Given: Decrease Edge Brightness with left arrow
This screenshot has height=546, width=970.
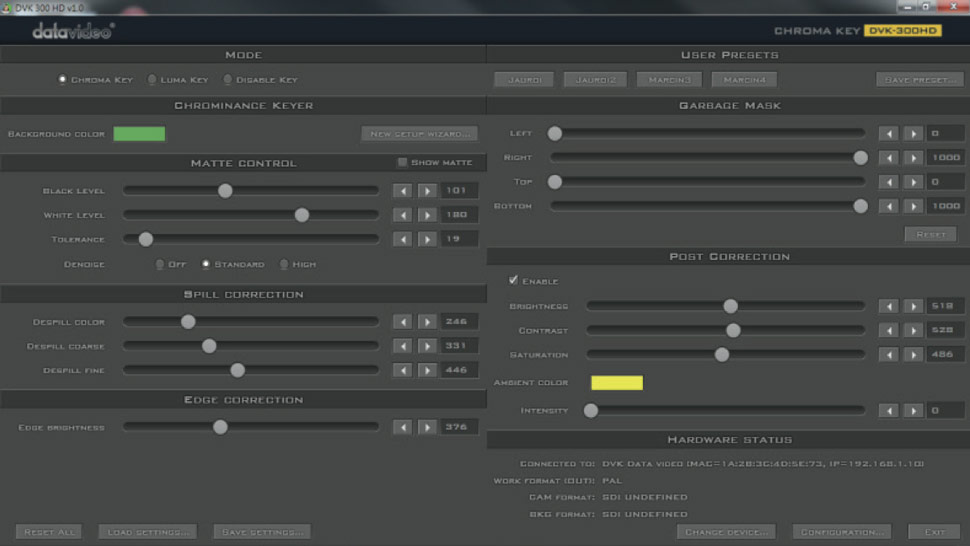Looking at the screenshot, I should (x=402, y=427).
